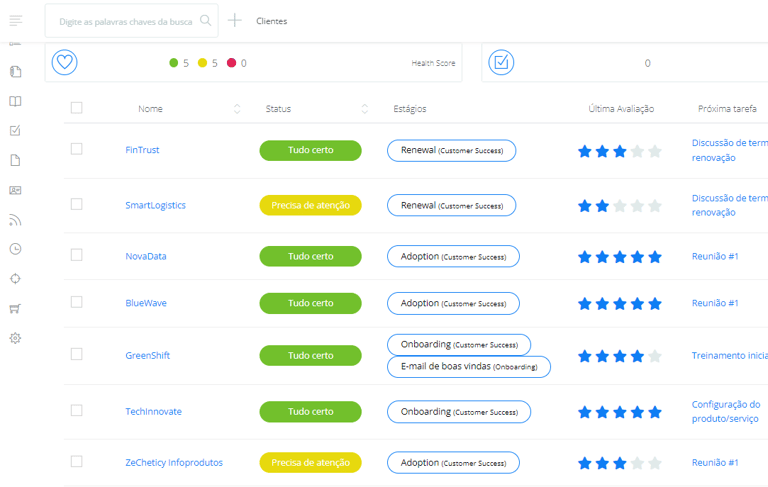Viewport: 768px width, 487px height.
Task: Open the GreenShift client link
Action: coord(147,356)
